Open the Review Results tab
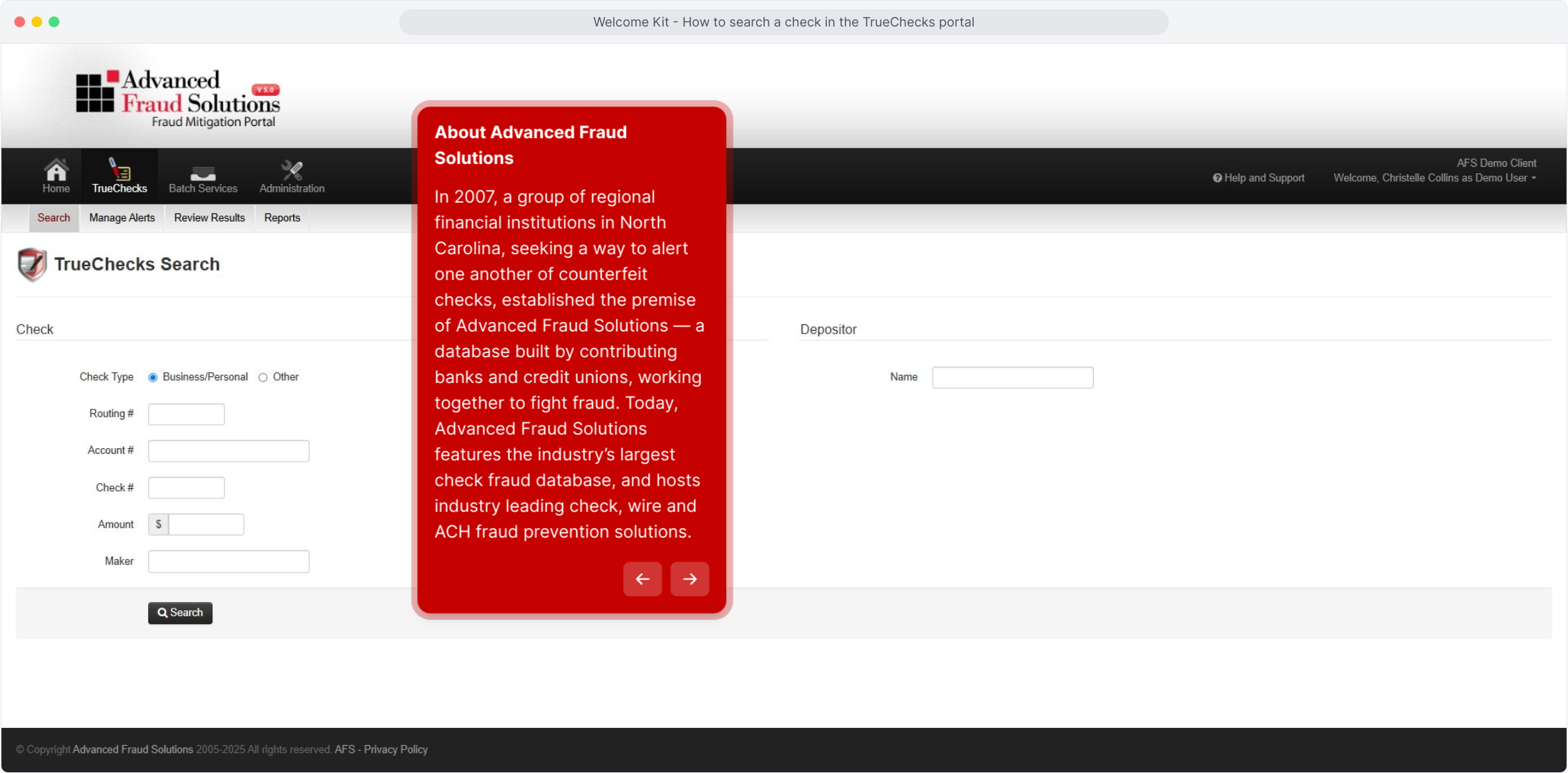Image resolution: width=1568 pixels, height=773 pixels. [x=210, y=218]
